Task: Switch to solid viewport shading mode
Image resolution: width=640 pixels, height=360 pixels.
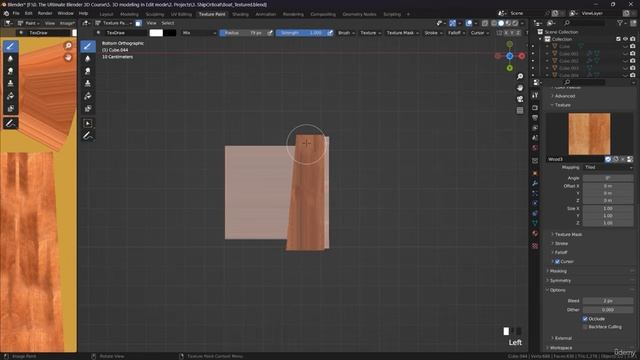Action: (501, 23)
